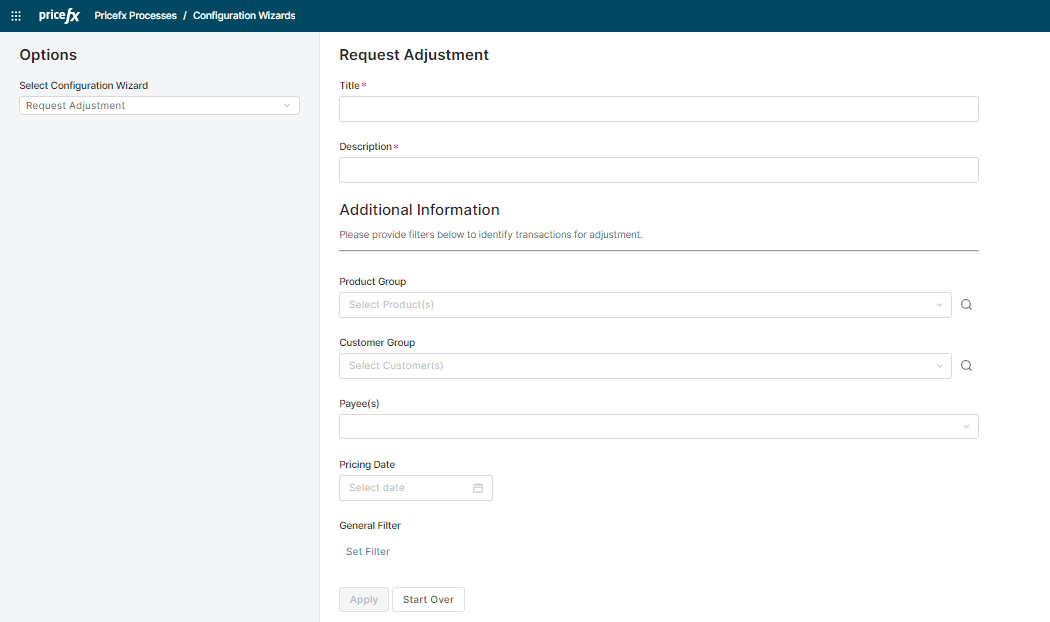Screen dimensions: 1050x622
Task: Click the Pricefx logo
Action: click(x=59, y=16)
